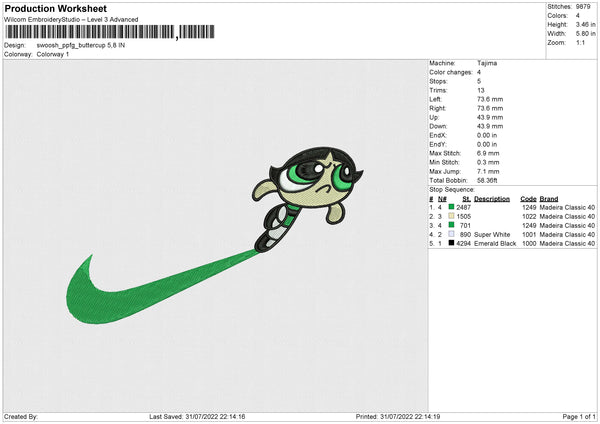Viewport: 600px width, 424px height.
Task: Click the barcode in the worksheet header
Action: click(109, 32)
